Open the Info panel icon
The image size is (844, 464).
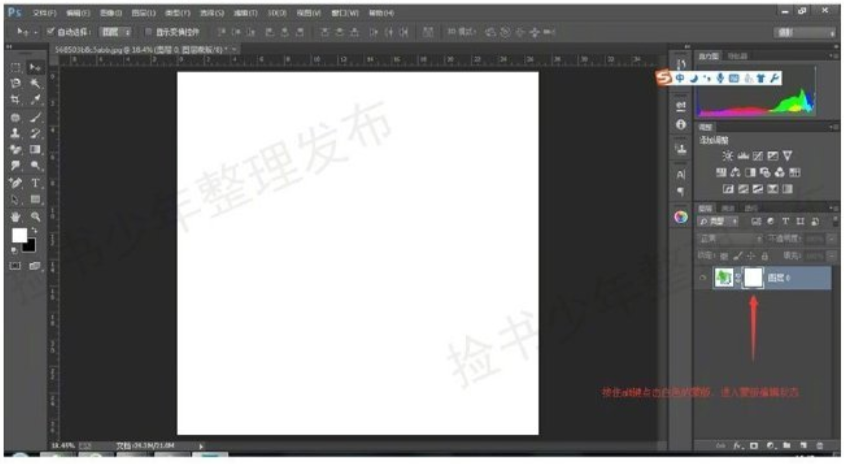point(681,124)
